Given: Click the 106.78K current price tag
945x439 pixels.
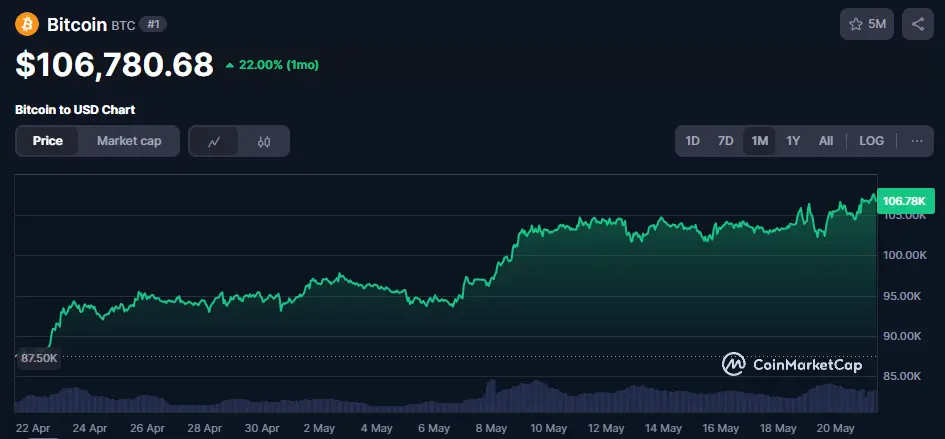Looking at the screenshot, I should pyautogui.click(x=905, y=201).
